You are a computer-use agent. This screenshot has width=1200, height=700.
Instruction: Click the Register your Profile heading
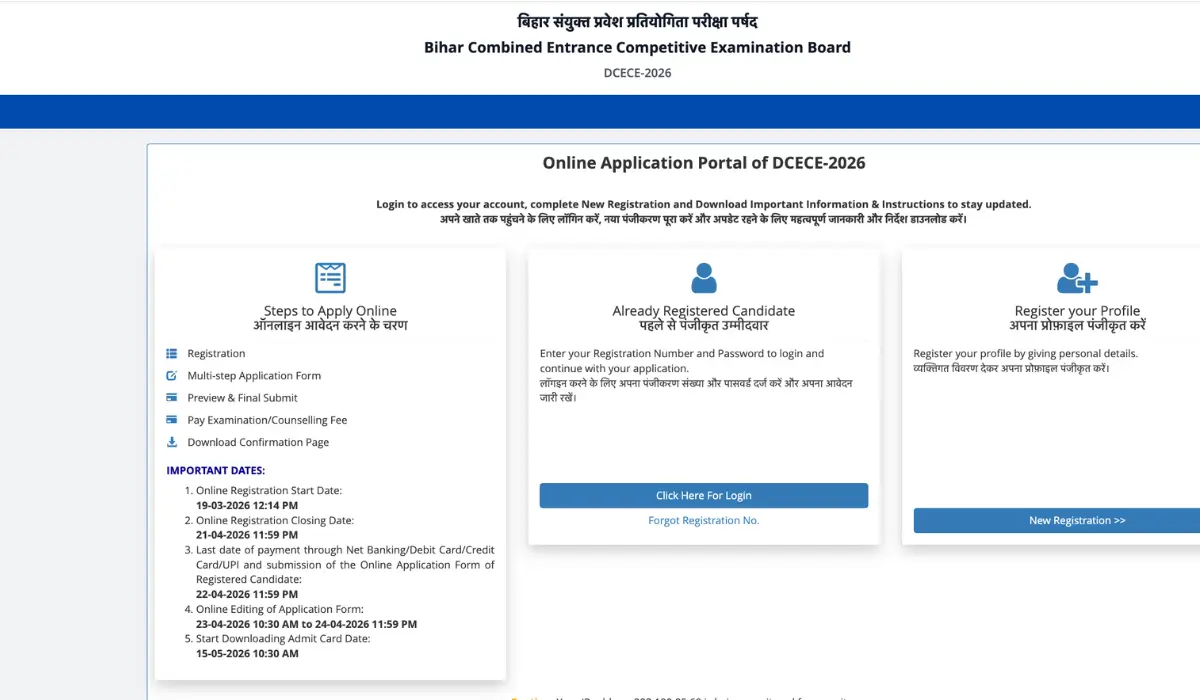(1077, 311)
